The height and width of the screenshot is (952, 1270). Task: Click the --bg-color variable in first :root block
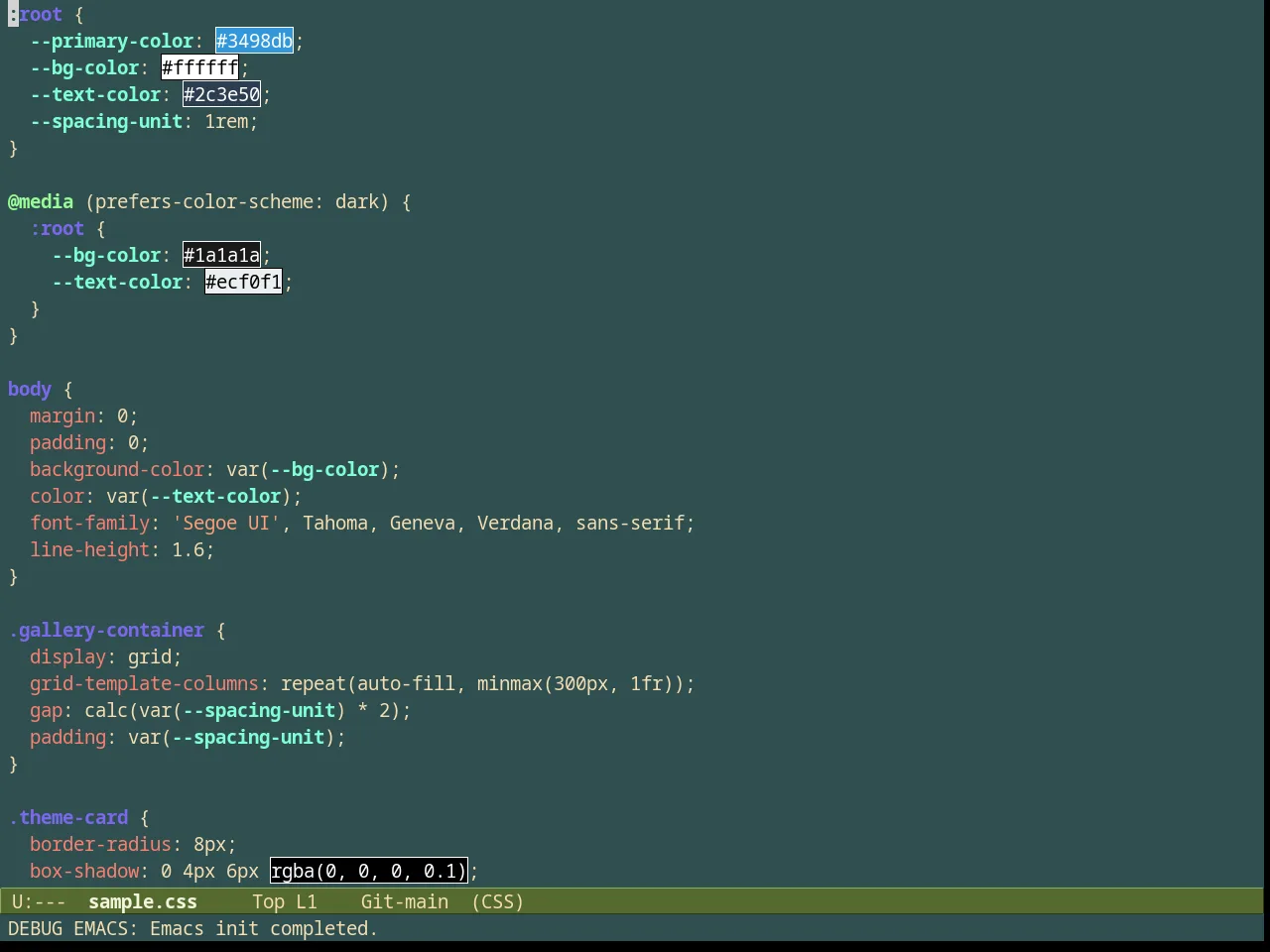coord(84,67)
